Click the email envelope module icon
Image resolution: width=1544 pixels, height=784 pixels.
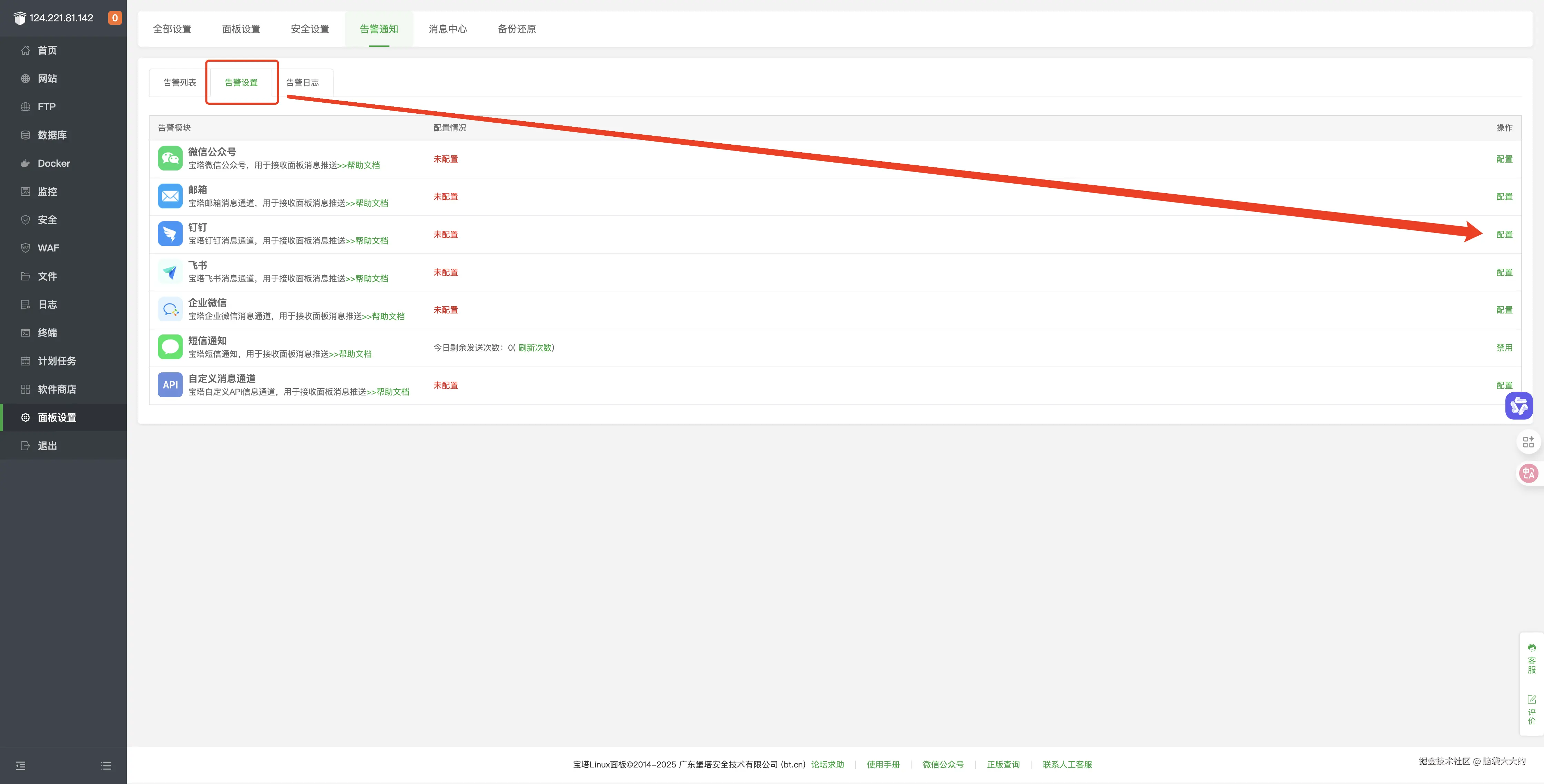pyautogui.click(x=170, y=196)
